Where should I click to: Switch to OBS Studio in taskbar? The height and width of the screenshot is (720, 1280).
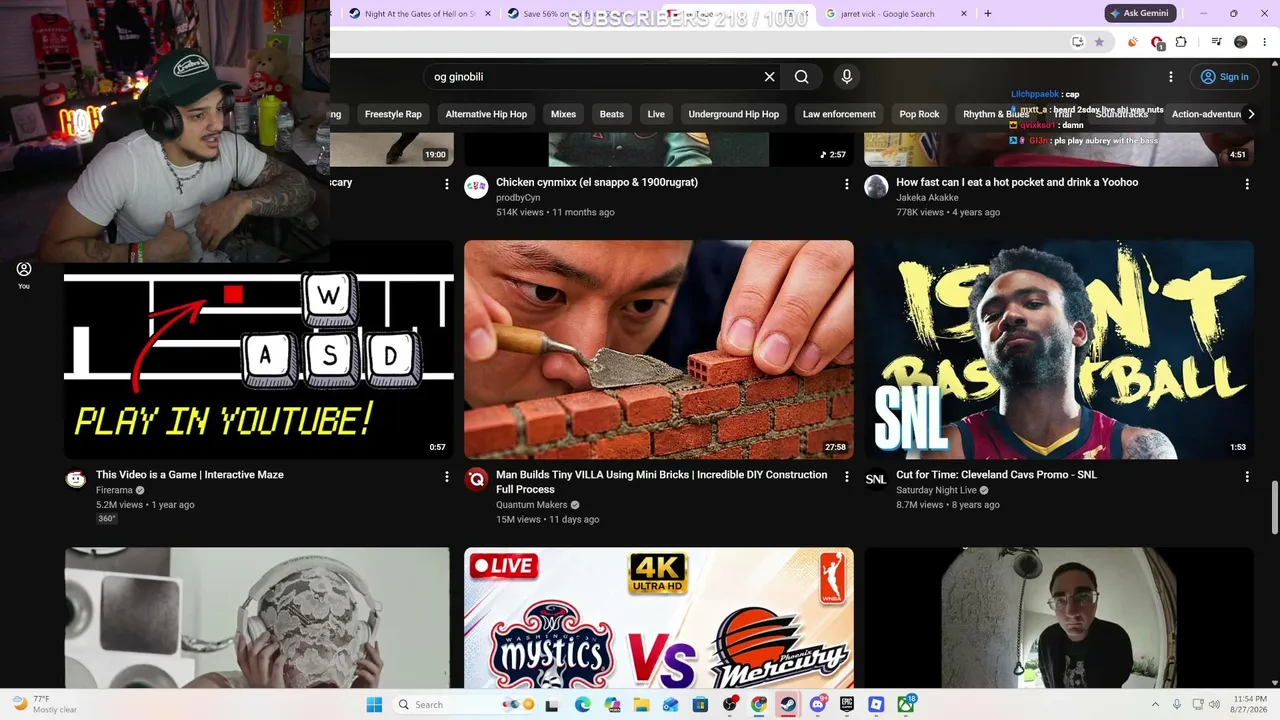coord(730,704)
